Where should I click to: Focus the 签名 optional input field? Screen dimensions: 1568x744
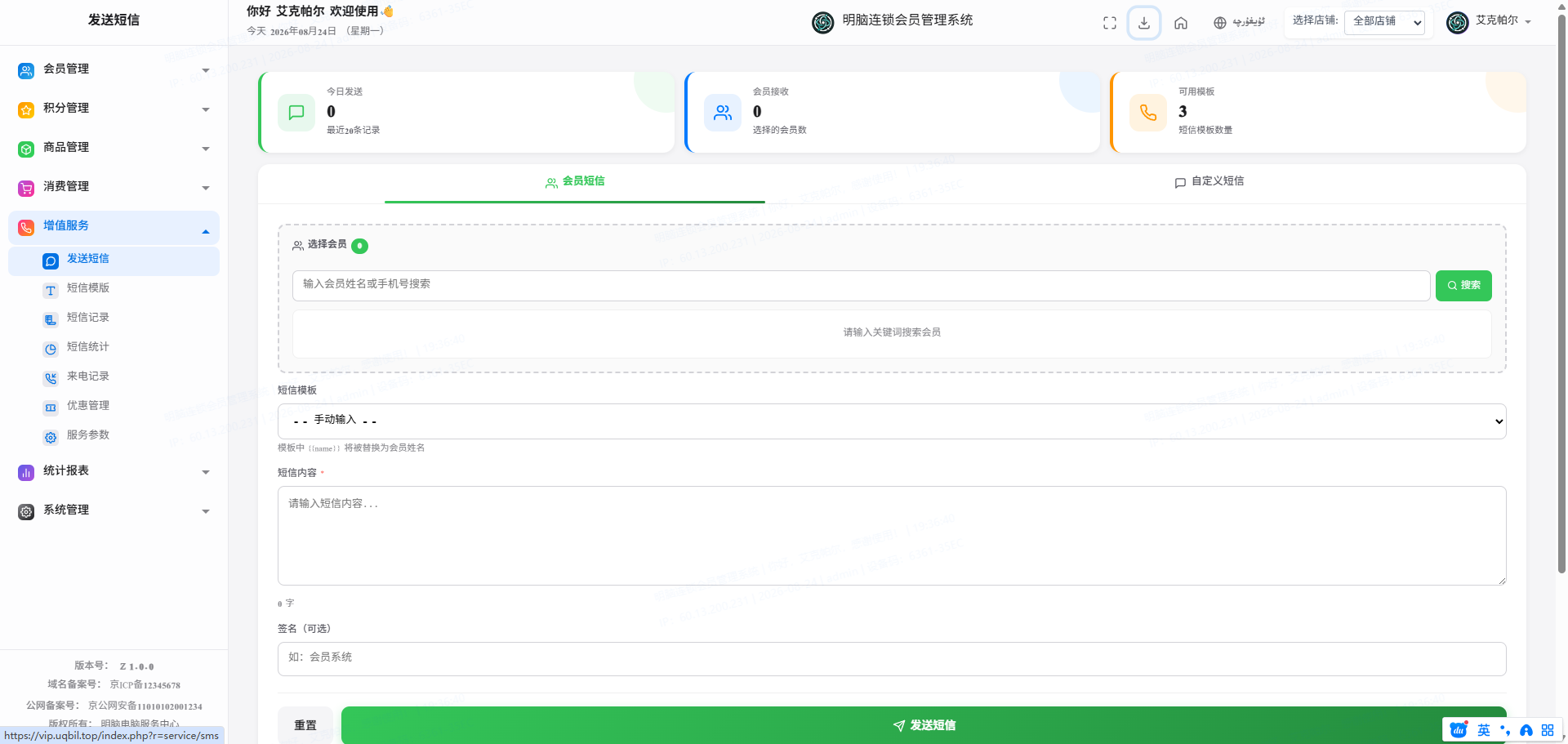tap(892, 659)
